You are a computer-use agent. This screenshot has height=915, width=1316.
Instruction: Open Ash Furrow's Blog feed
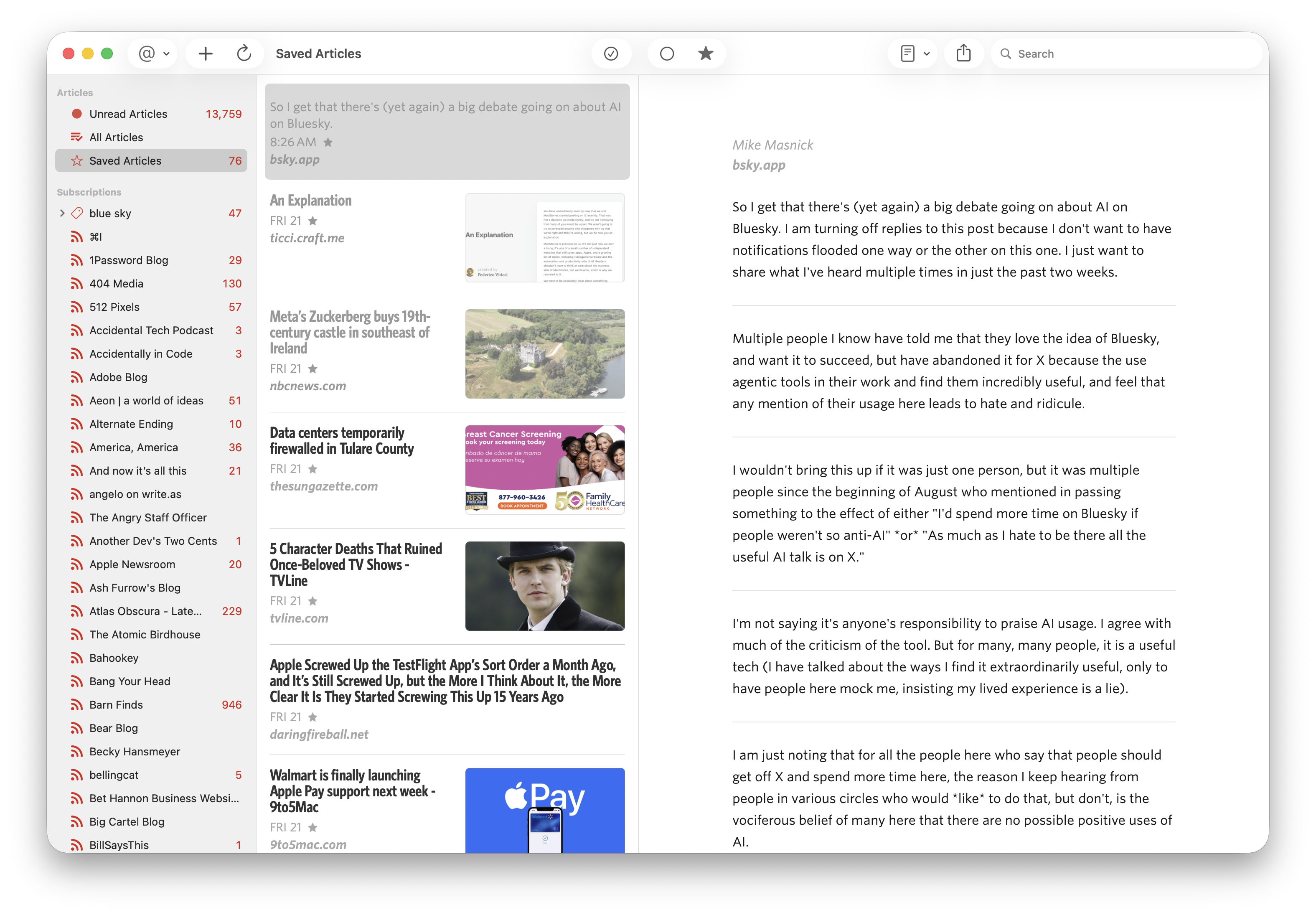[x=151, y=587]
